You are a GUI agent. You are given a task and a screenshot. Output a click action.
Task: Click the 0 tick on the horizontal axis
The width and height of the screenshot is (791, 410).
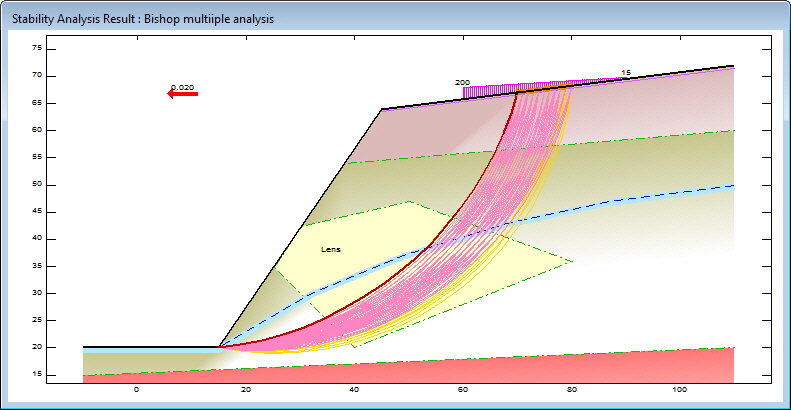tap(137, 389)
